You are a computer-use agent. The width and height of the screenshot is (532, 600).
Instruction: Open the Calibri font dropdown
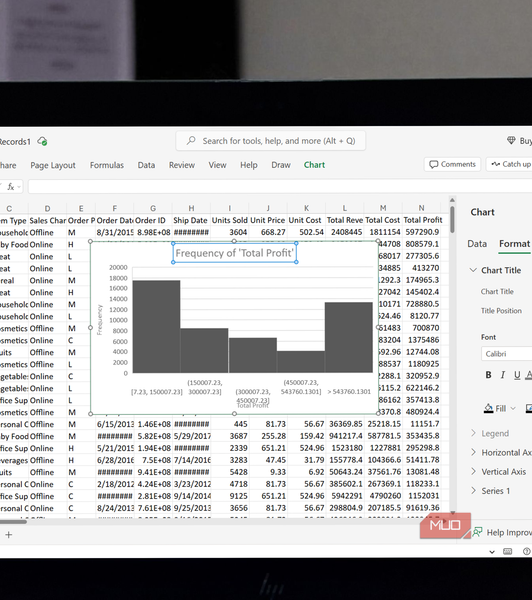point(506,354)
